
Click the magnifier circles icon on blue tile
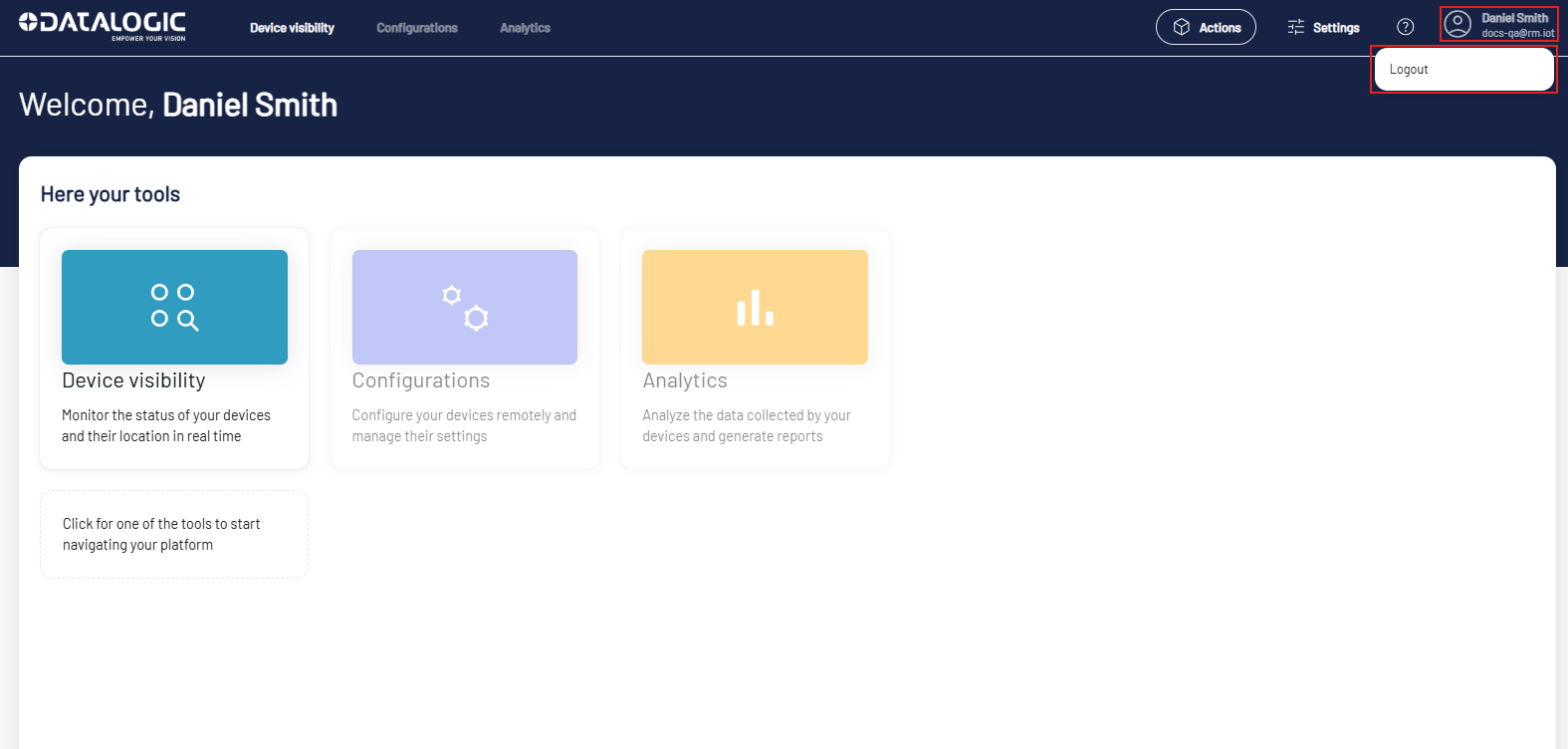coord(174,307)
